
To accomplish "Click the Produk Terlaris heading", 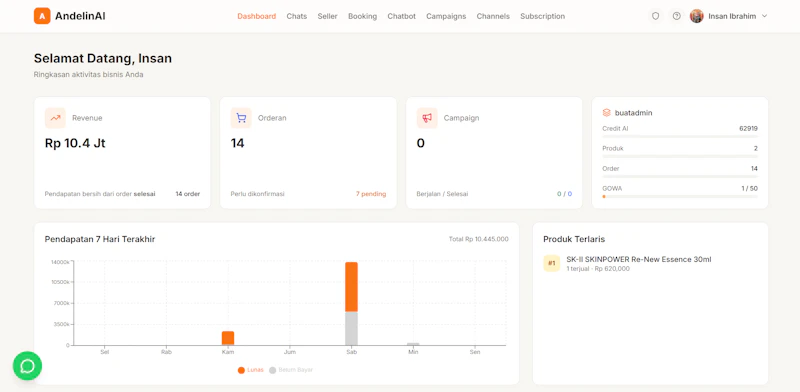I will coord(574,239).
